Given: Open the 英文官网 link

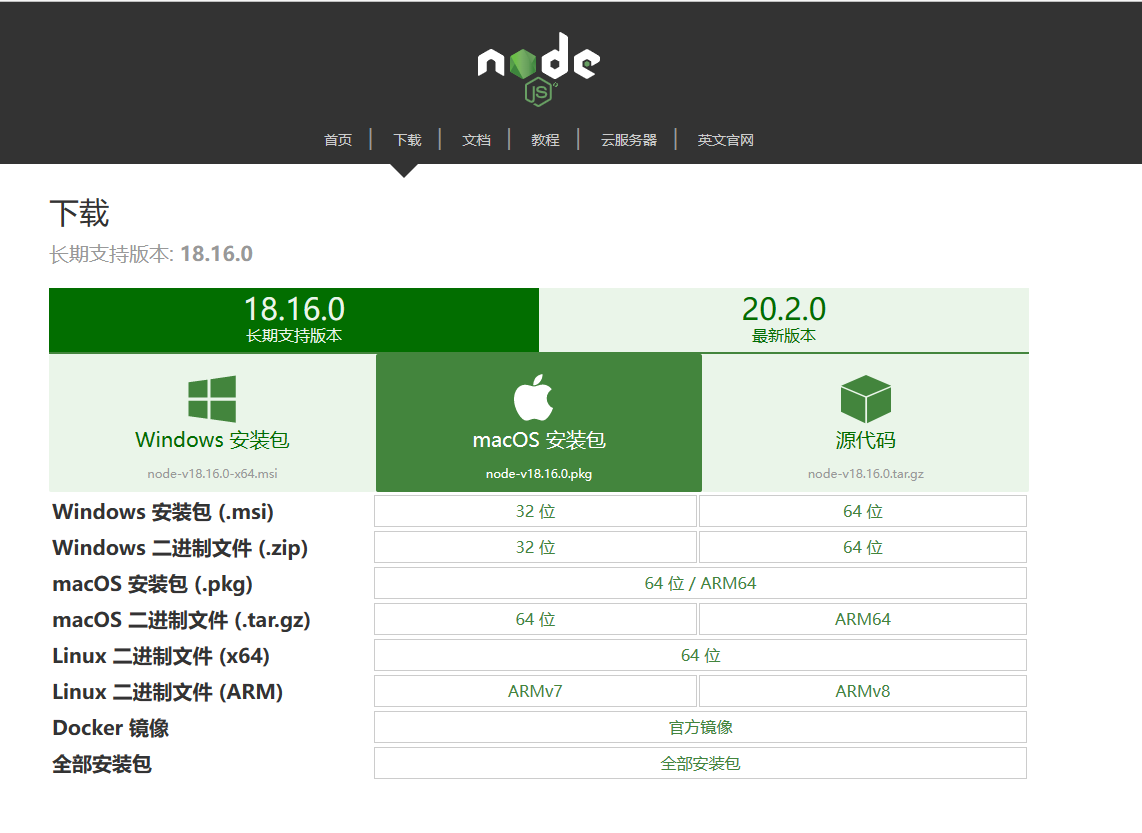Looking at the screenshot, I should (723, 140).
